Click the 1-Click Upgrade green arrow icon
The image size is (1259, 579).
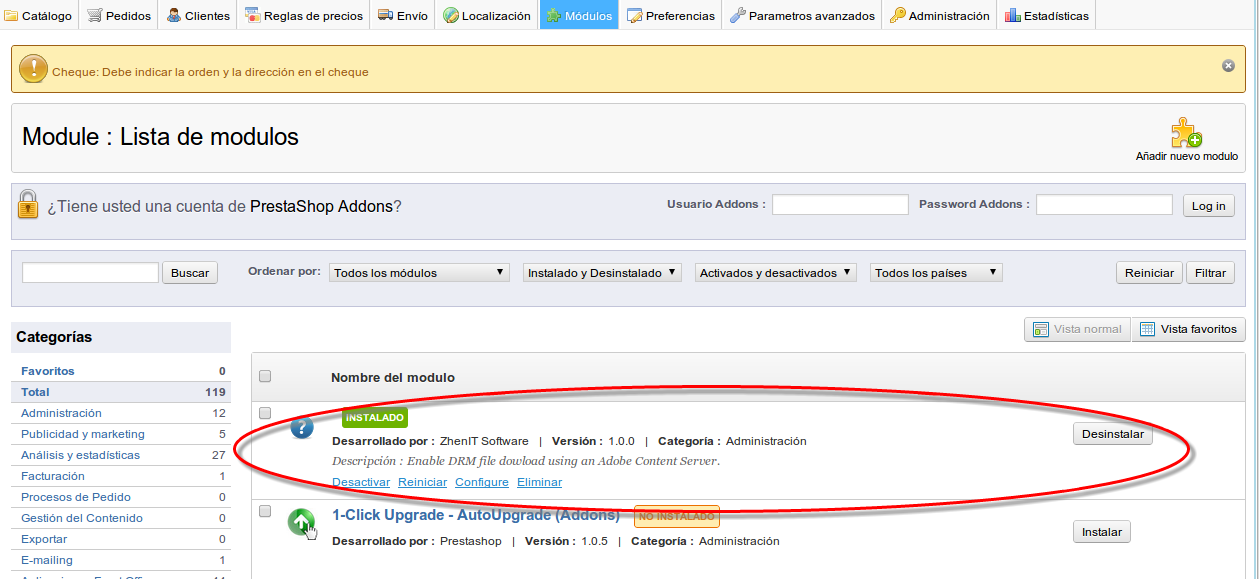point(302,523)
